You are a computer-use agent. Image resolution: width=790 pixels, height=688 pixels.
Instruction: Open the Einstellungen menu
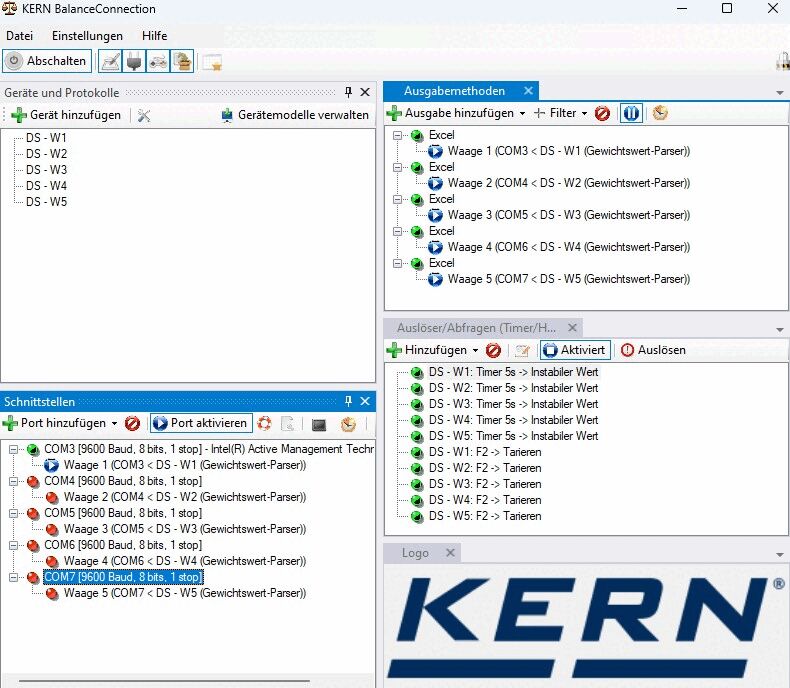tap(87, 36)
